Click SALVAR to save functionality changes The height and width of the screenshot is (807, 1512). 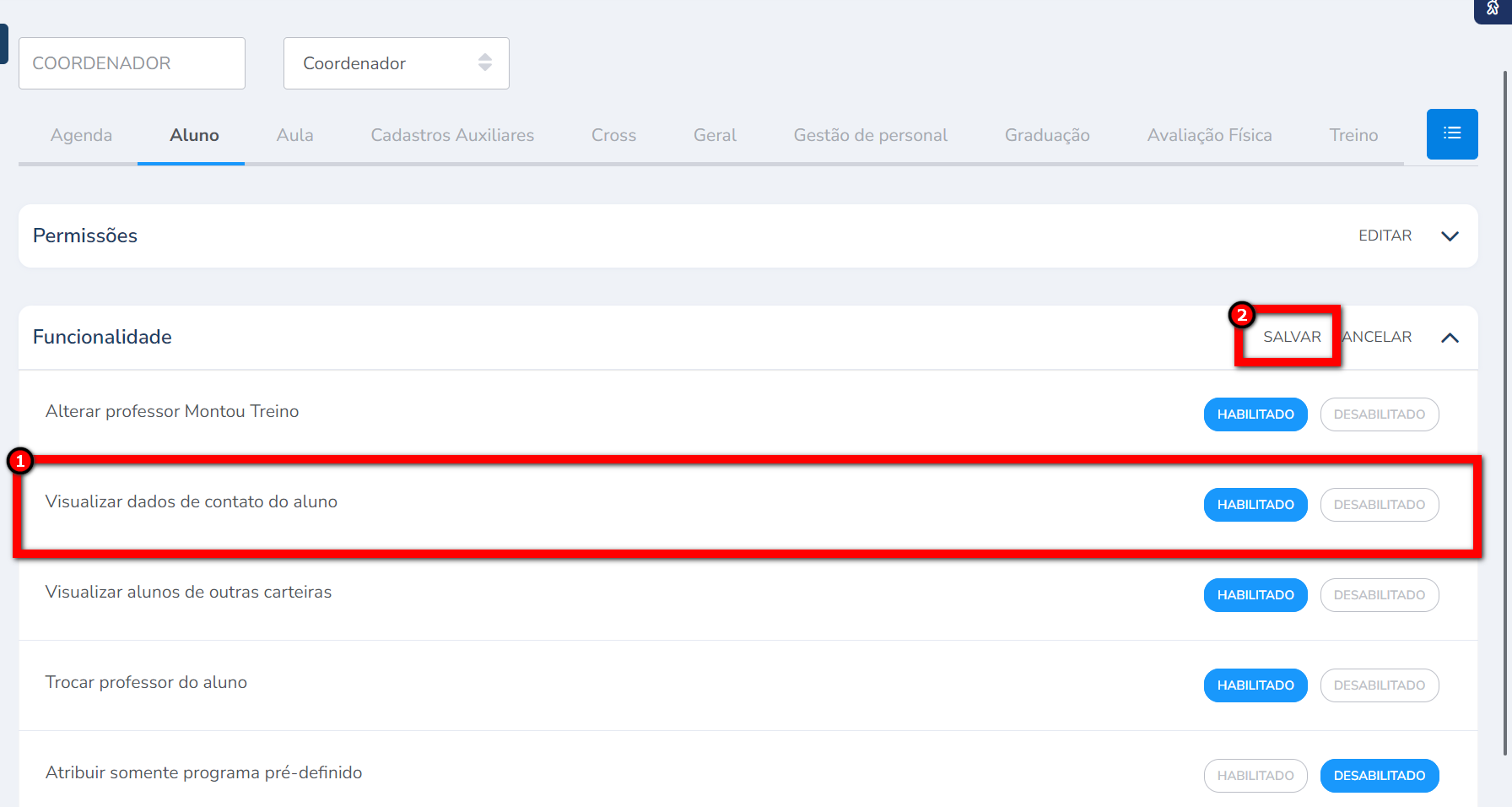1291,337
